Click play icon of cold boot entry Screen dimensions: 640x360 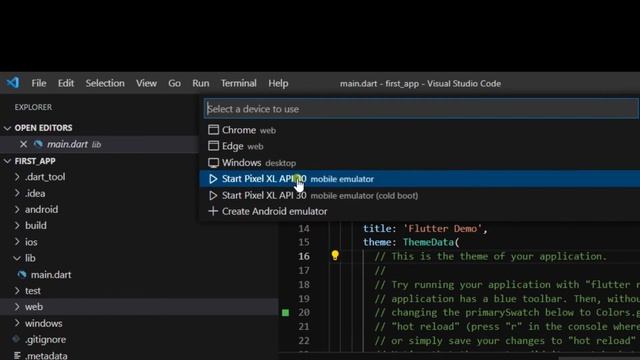click(213, 196)
